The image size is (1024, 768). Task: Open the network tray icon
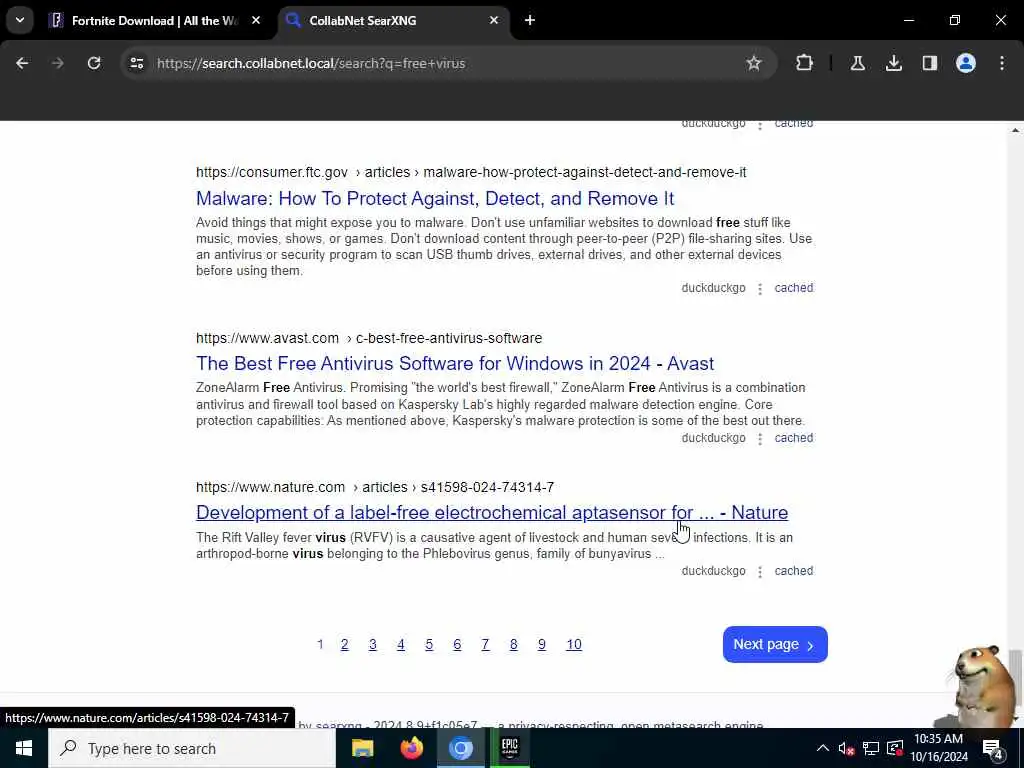pos(871,748)
